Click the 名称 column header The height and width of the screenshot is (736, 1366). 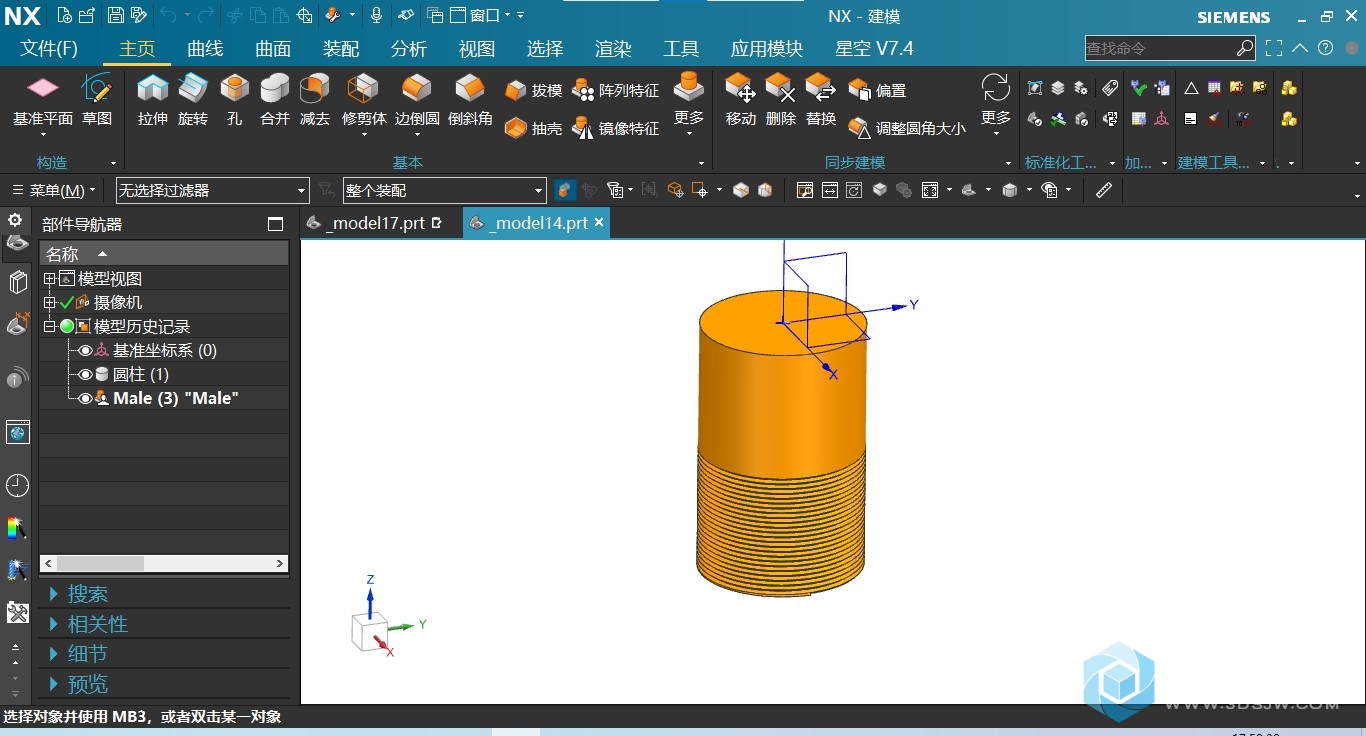(164, 254)
